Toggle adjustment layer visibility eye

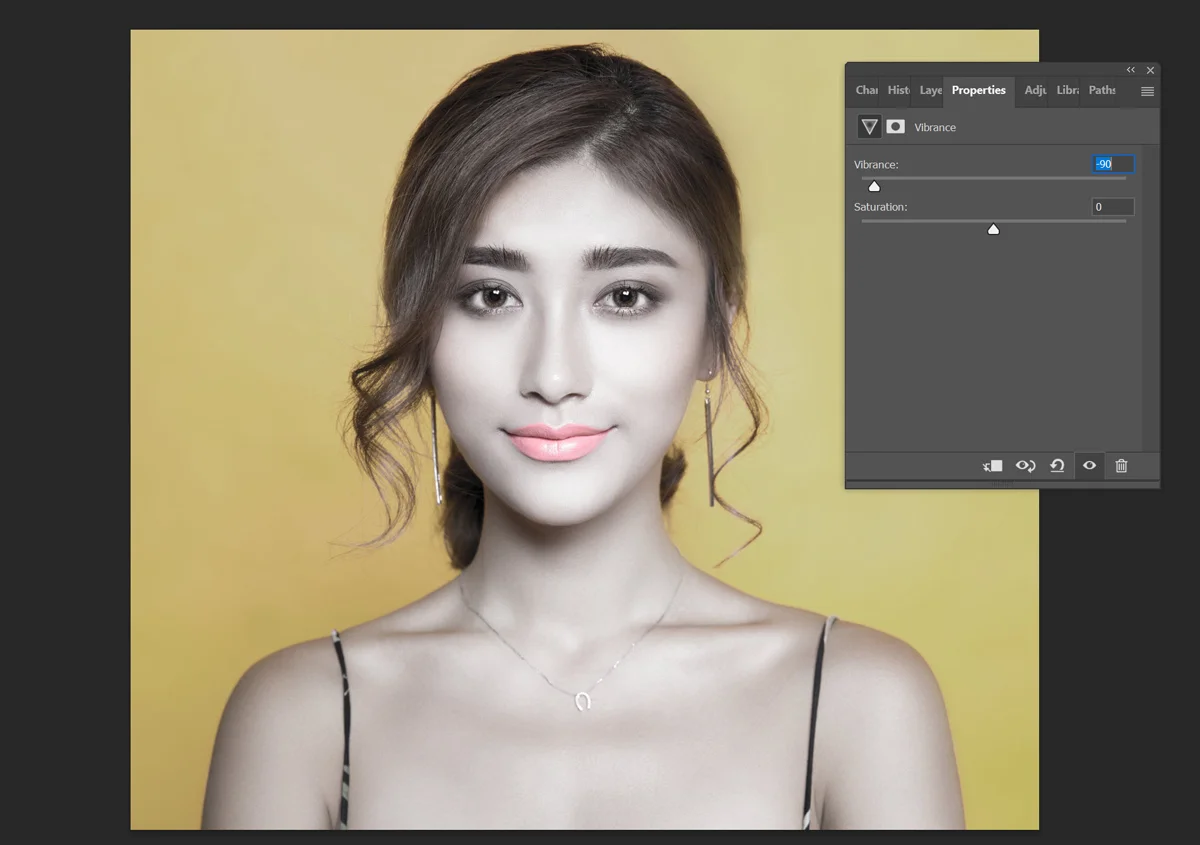pos(1089,466)
